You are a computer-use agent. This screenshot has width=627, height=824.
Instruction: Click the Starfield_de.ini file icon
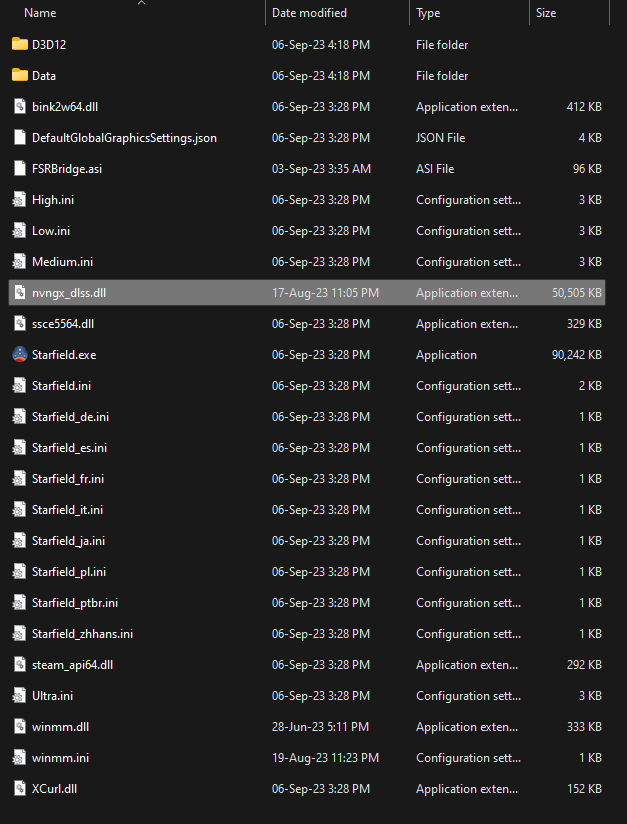pyautogui.click(x=19, y=417)
